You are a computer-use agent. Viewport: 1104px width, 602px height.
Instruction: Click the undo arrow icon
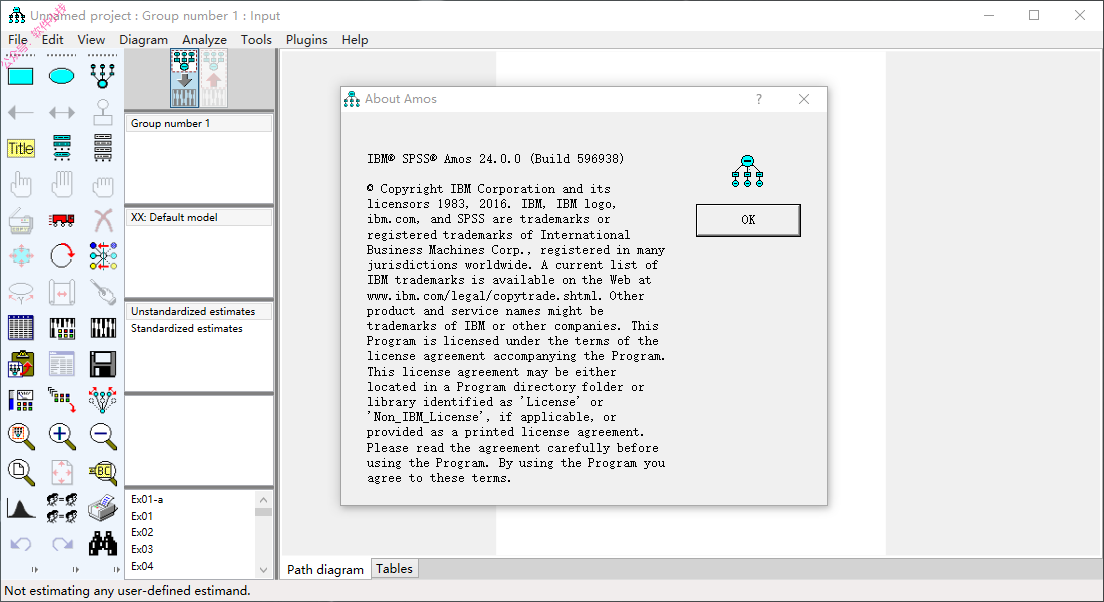click(20, 544)
